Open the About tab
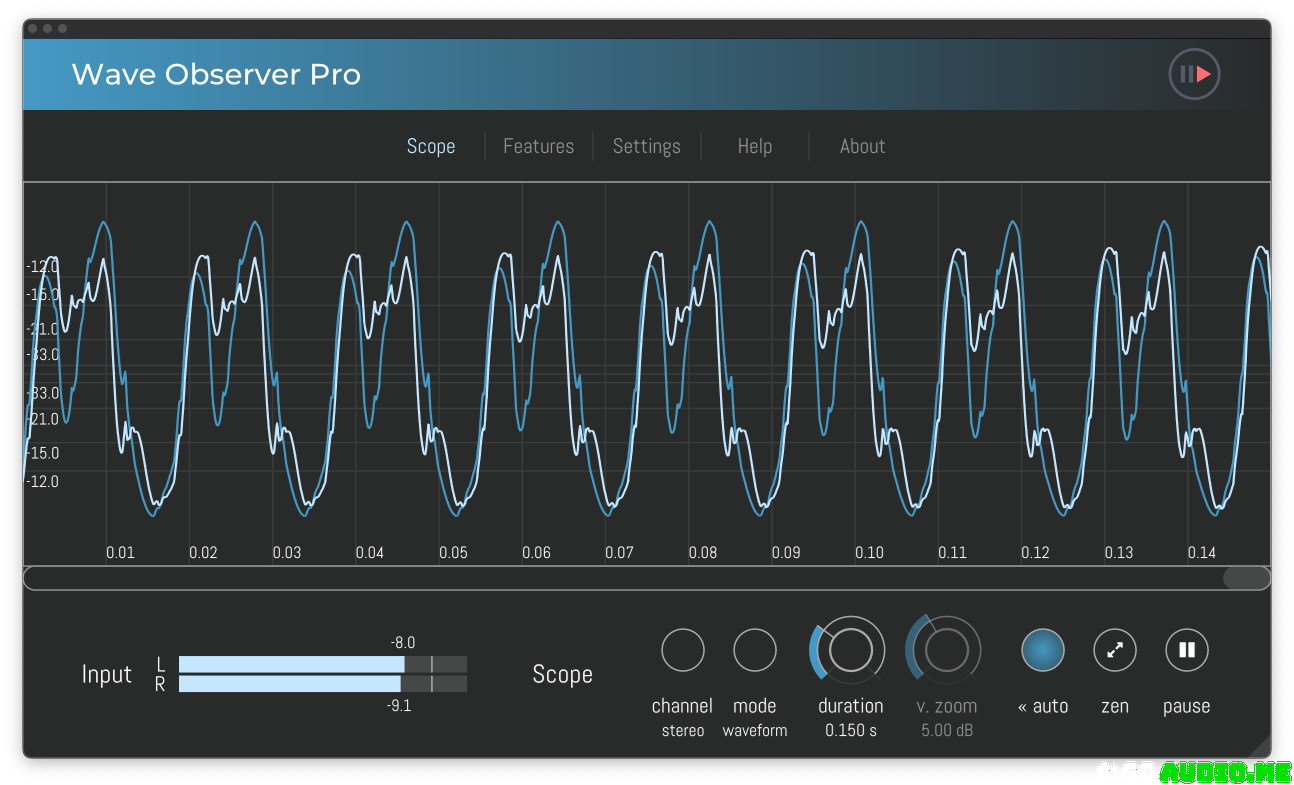Image resolution: width=1294 pixels, height=785 pixels. point(862,146)
